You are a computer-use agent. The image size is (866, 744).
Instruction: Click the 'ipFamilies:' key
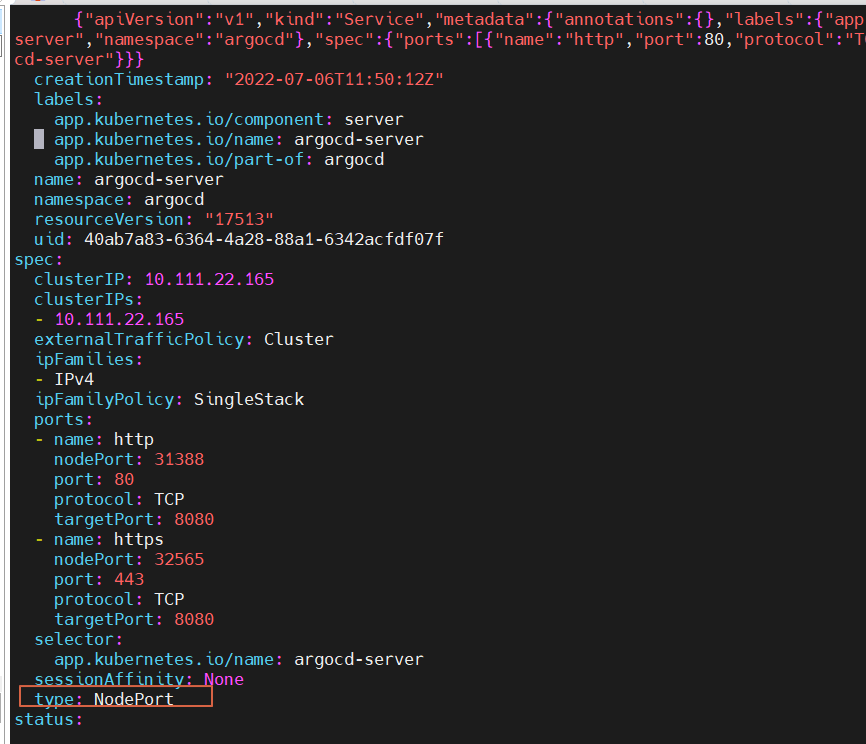click(x=88, y=360)
